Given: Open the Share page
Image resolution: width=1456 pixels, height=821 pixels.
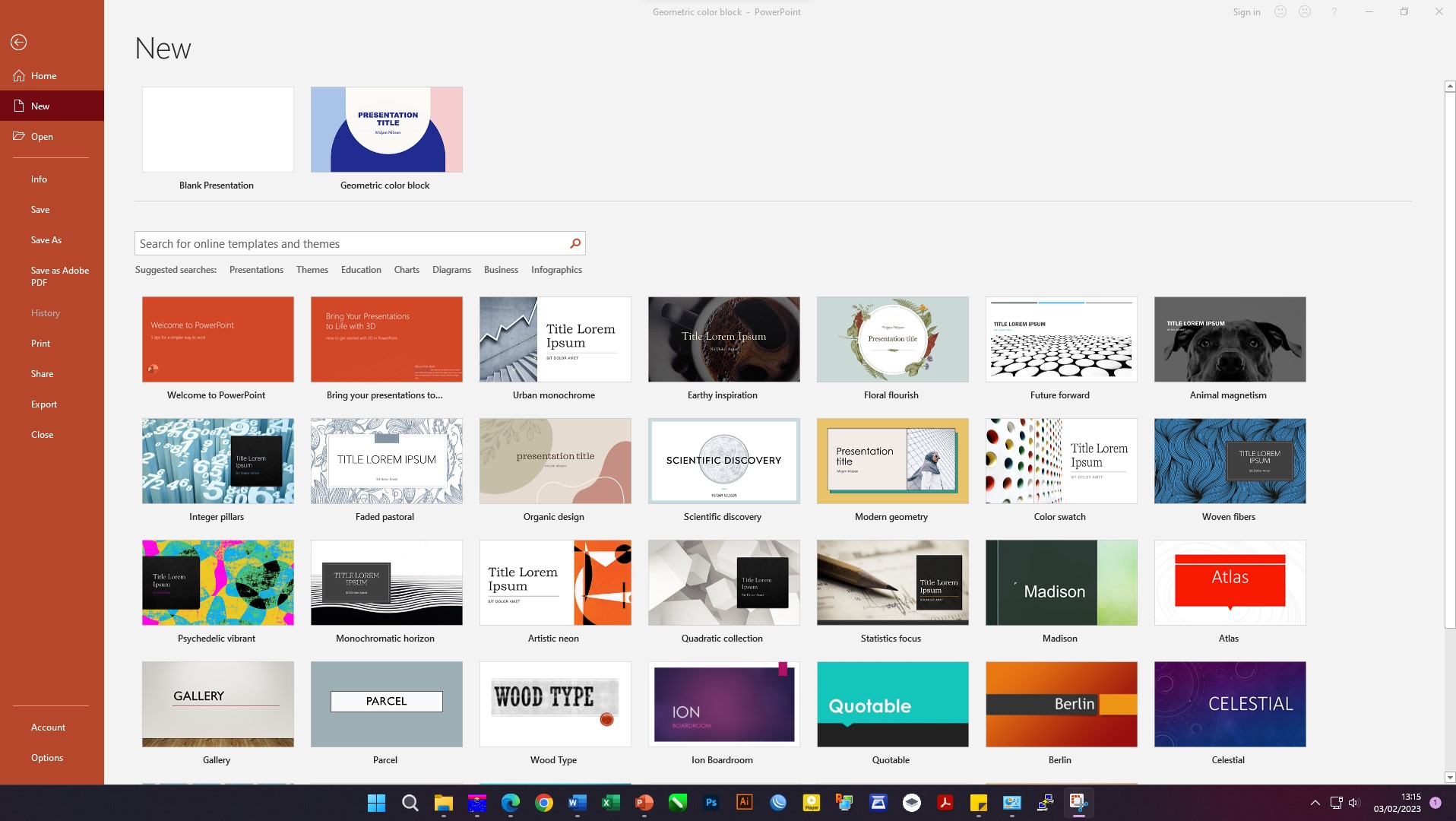Looking at the screenshot, I should coord(42,374).
